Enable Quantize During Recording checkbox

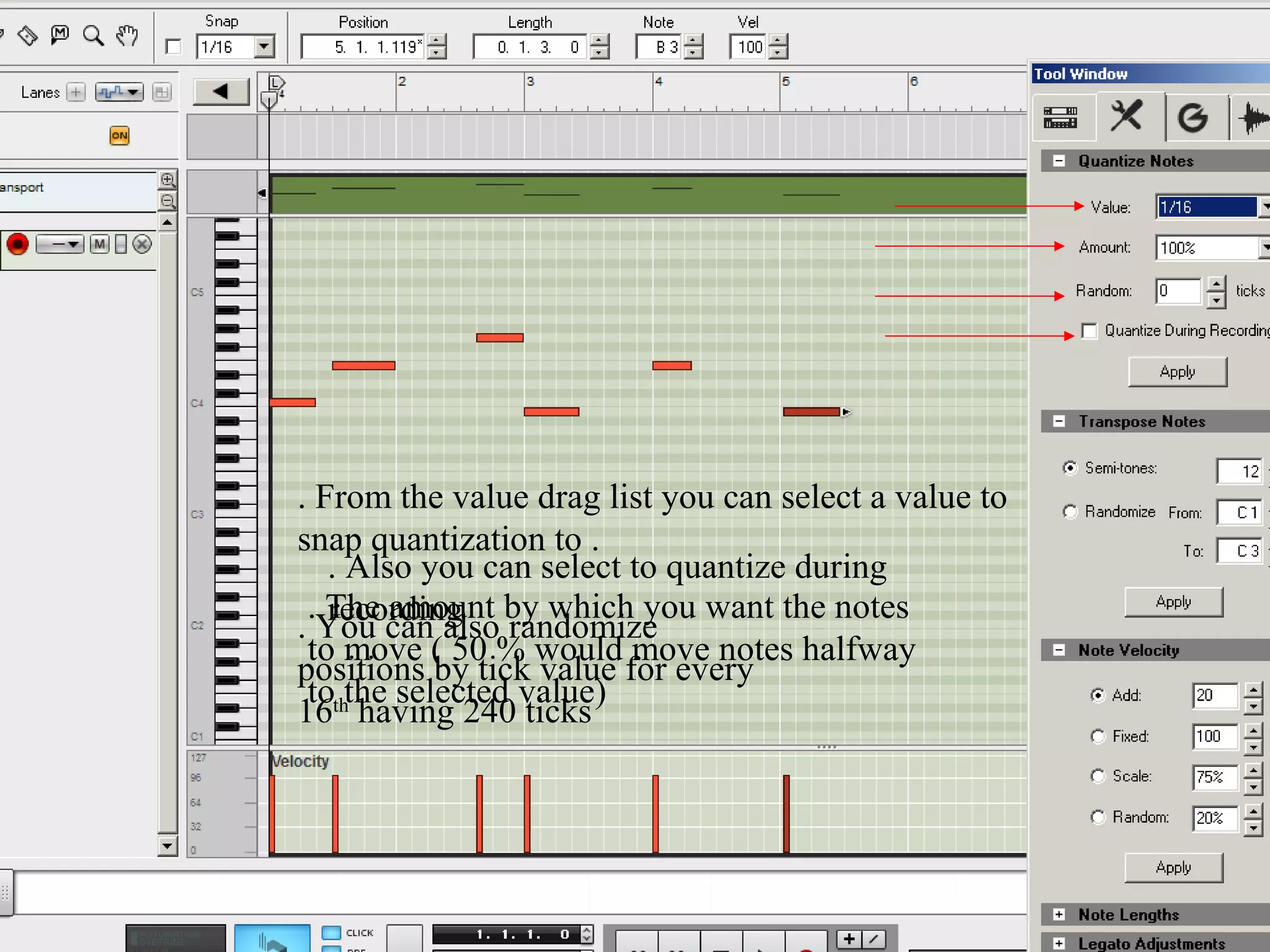[x=1090, y=331]
